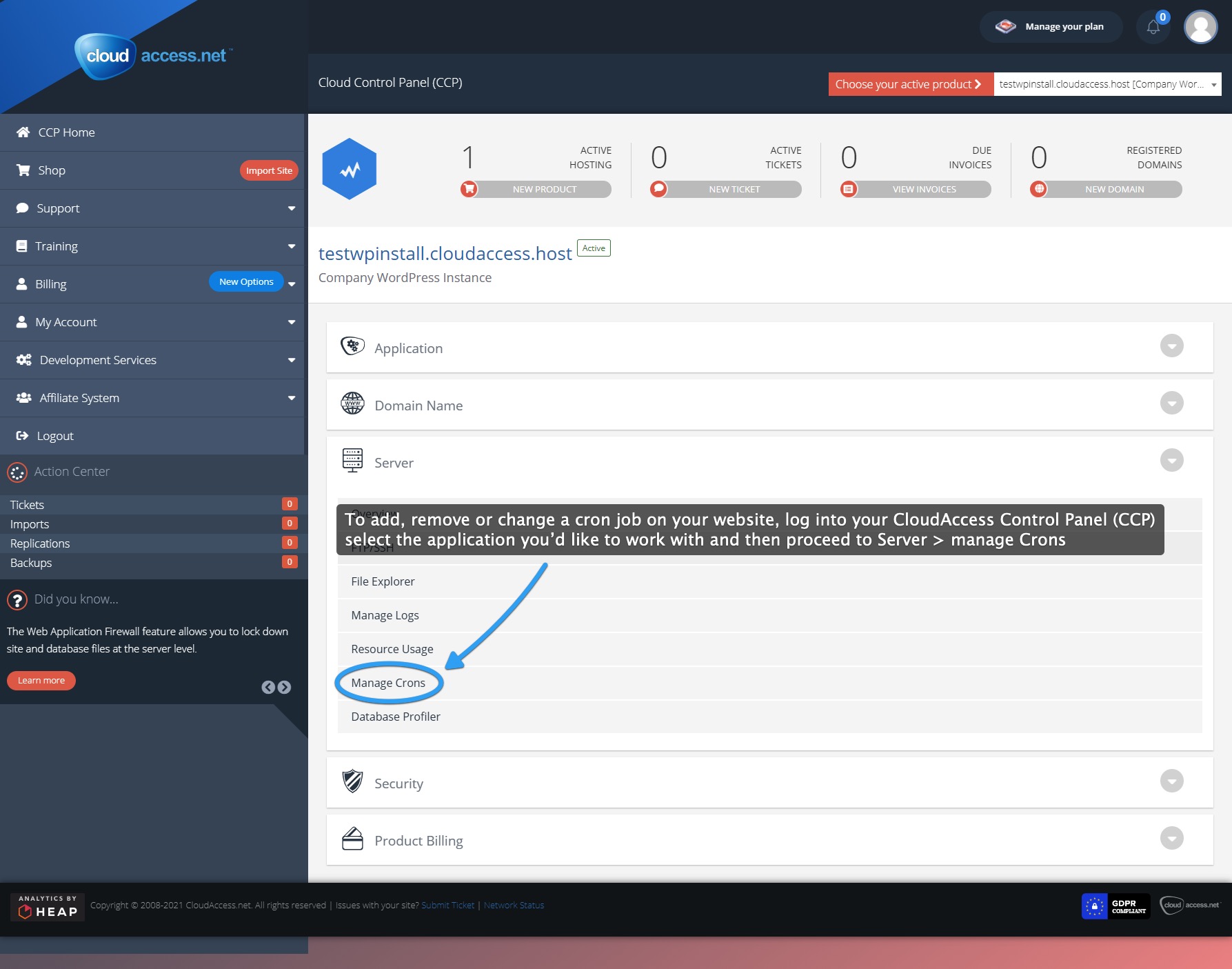
Task: Open File Explorer under Server
Action: [x=769, y=581]
